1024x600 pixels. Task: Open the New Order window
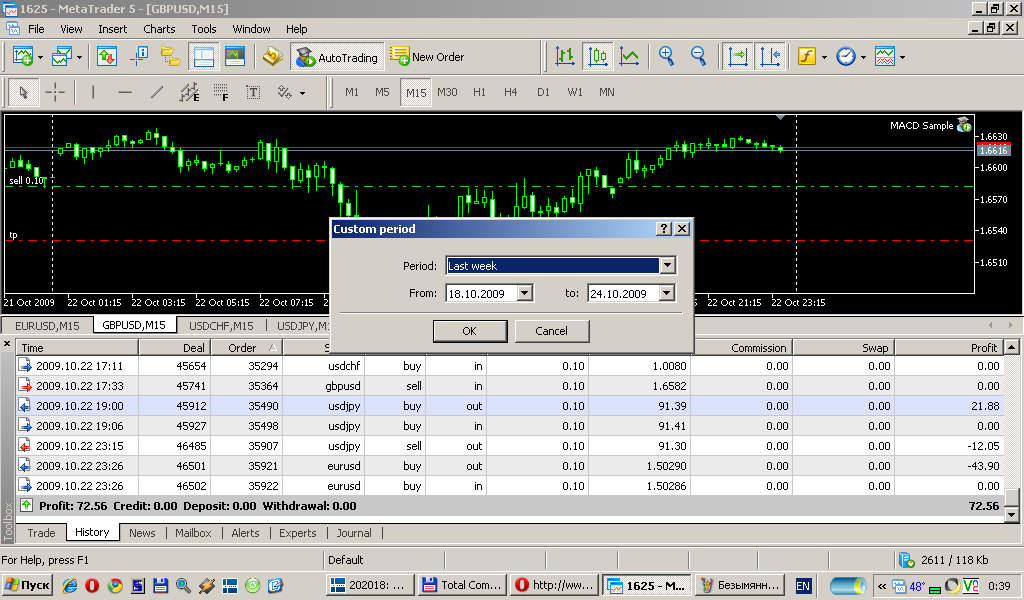[427, 57]
